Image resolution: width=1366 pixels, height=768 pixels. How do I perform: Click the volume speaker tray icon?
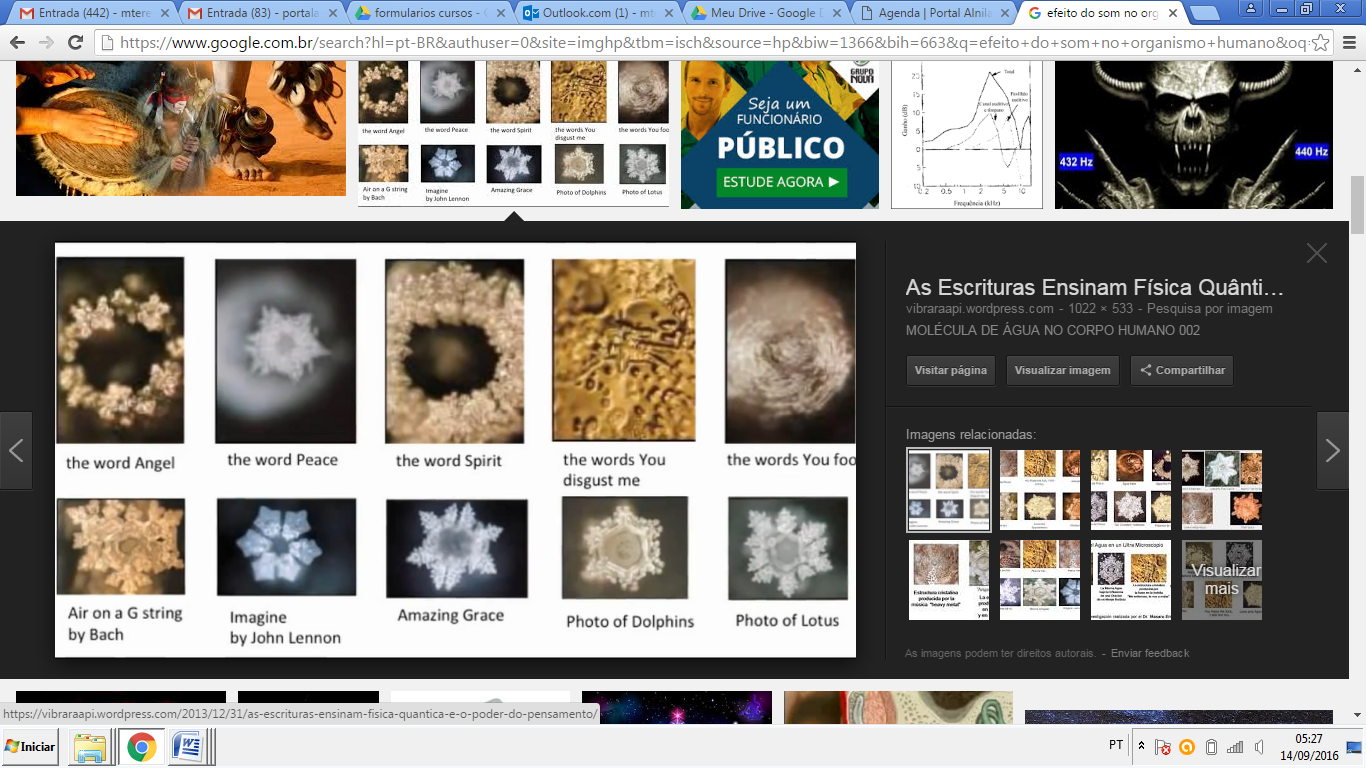click(1259, 747)
